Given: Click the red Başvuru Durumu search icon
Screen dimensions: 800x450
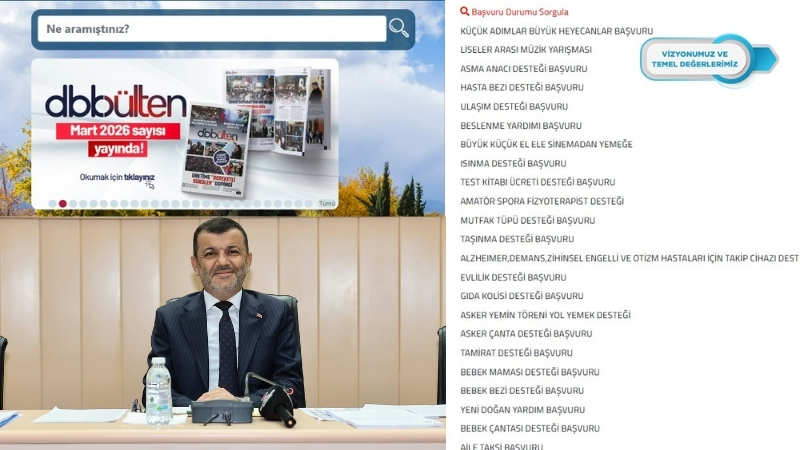Looking at the screenshot, I should coord(464,11).
